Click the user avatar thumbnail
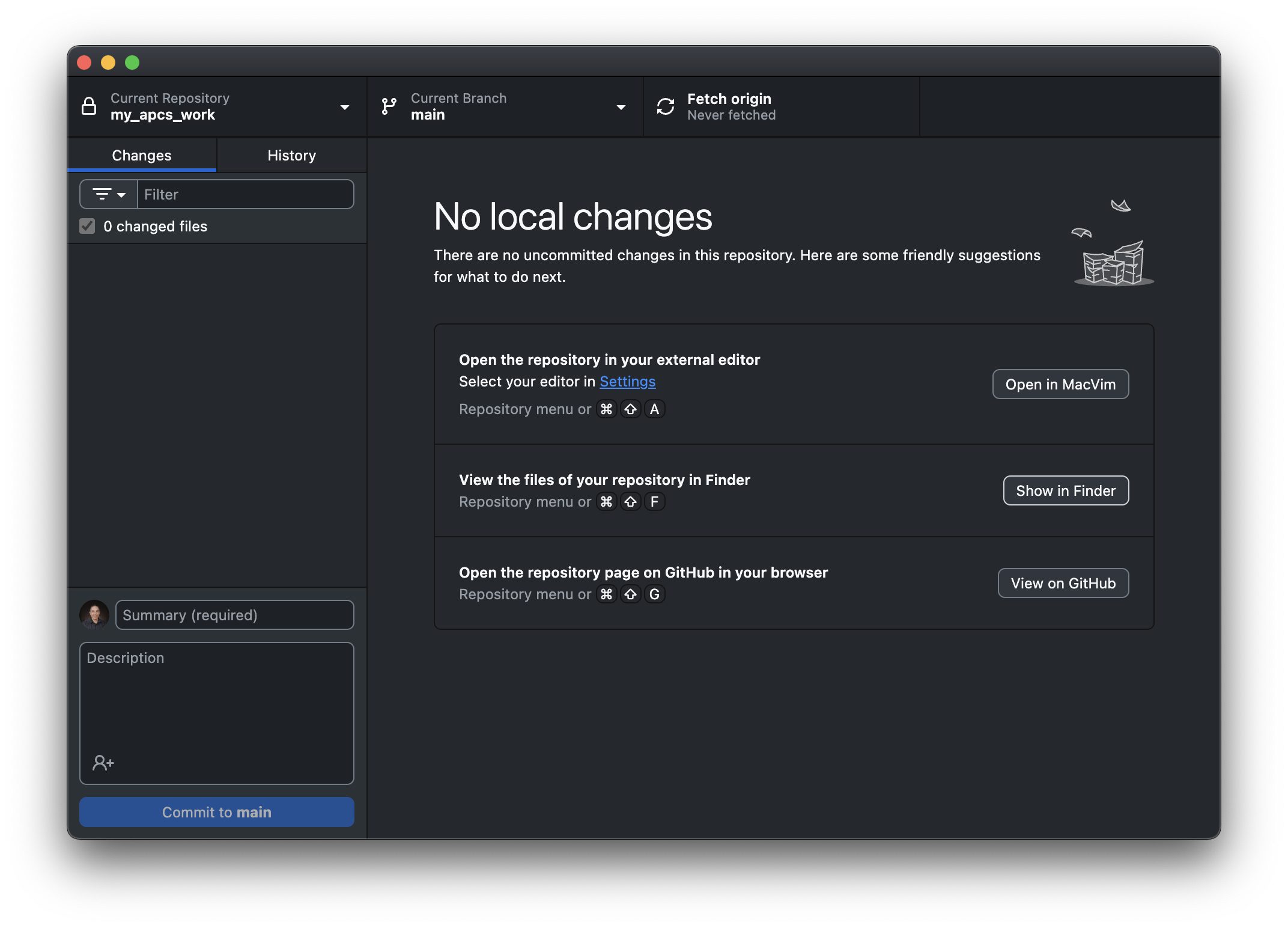The height and width of the screenshot is (928, 1288). point(94,614)
